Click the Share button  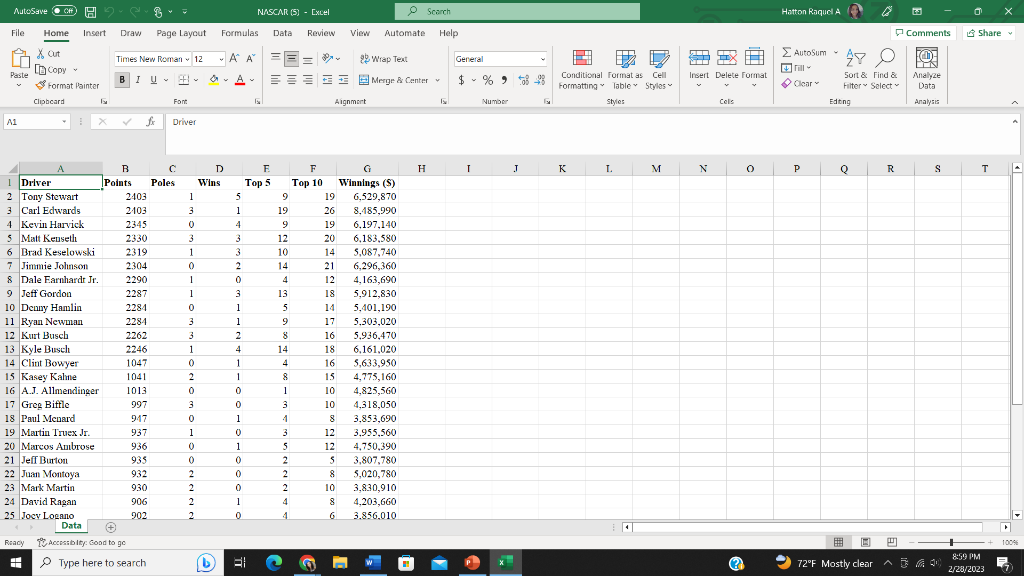(988, 33)
